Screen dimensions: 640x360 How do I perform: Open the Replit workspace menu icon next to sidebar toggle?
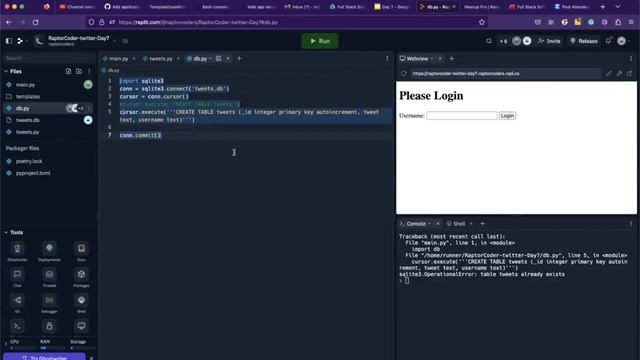point(20,41)
